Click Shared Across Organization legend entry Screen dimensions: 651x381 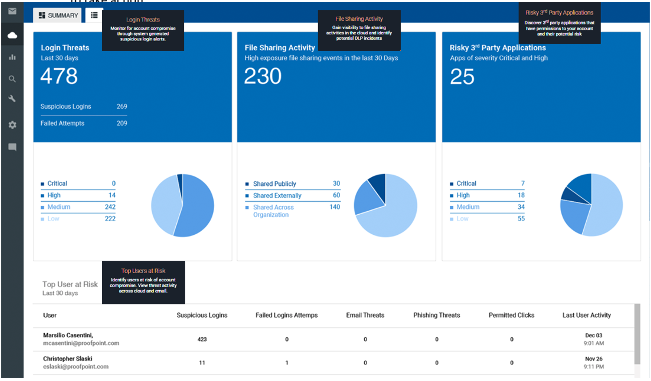pyautogui.click(x=293, y=211)
